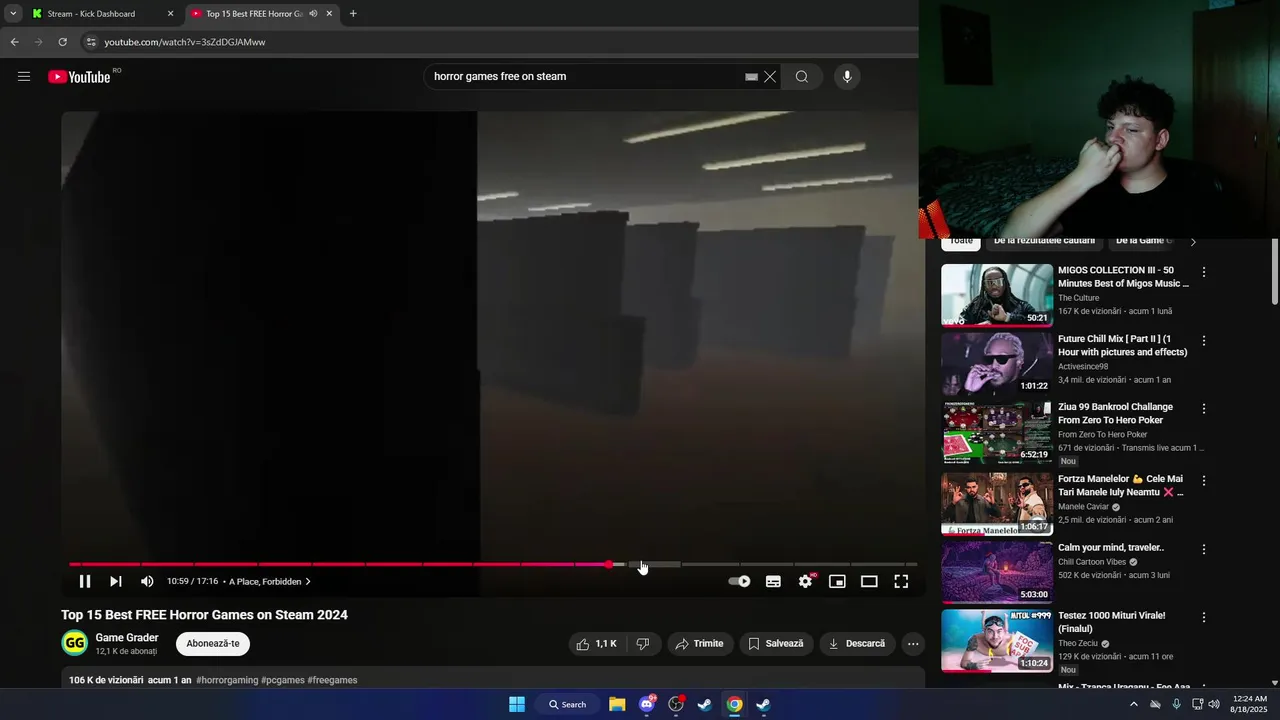
Task: Save video with Salvează button
Action: click(776, 644)
